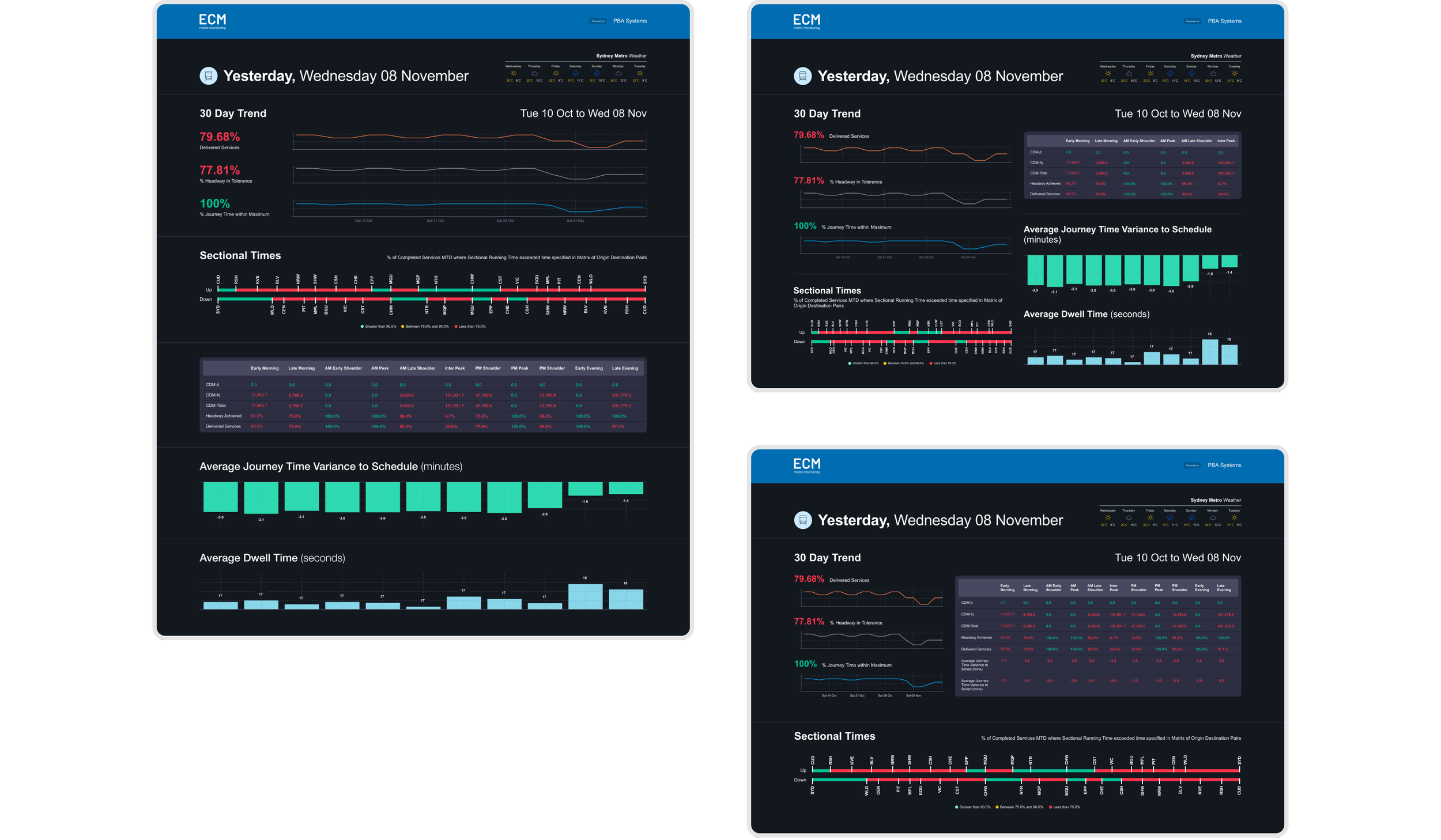Image resolution: width=1441 pixels, height=840 pixels.
Task: Click the train icon in the bottom-right panel
Action: click(802, 520)
